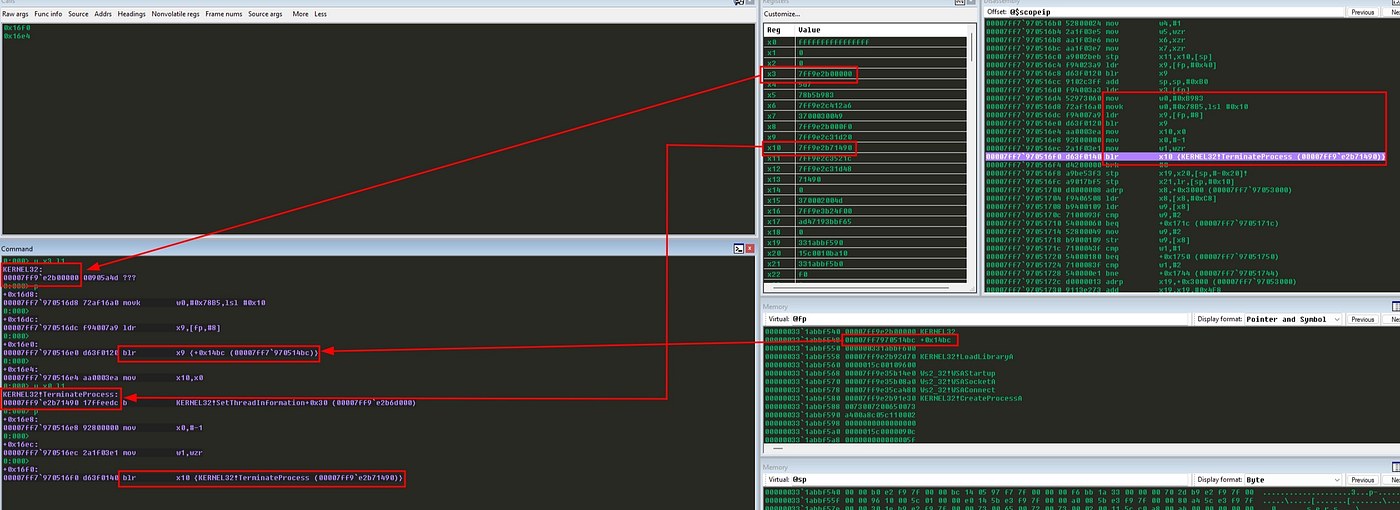Click Command window prompt icon
The image size is (1400, 510).
pyautogui.click(x=737, y=248)
